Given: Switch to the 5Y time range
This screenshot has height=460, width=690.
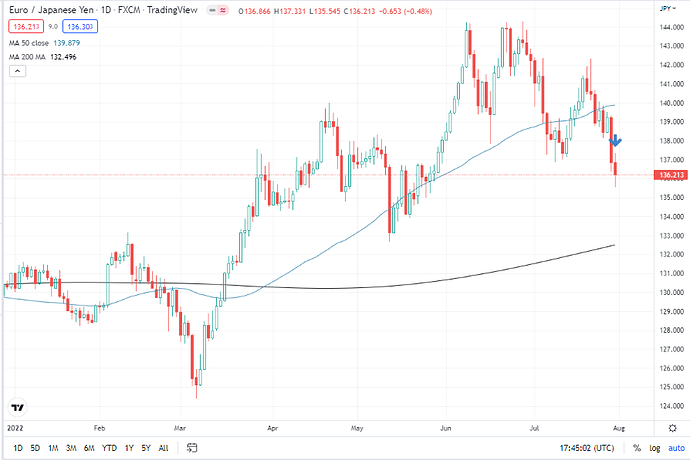Looking at the screenshot, I should click(146, 448).
